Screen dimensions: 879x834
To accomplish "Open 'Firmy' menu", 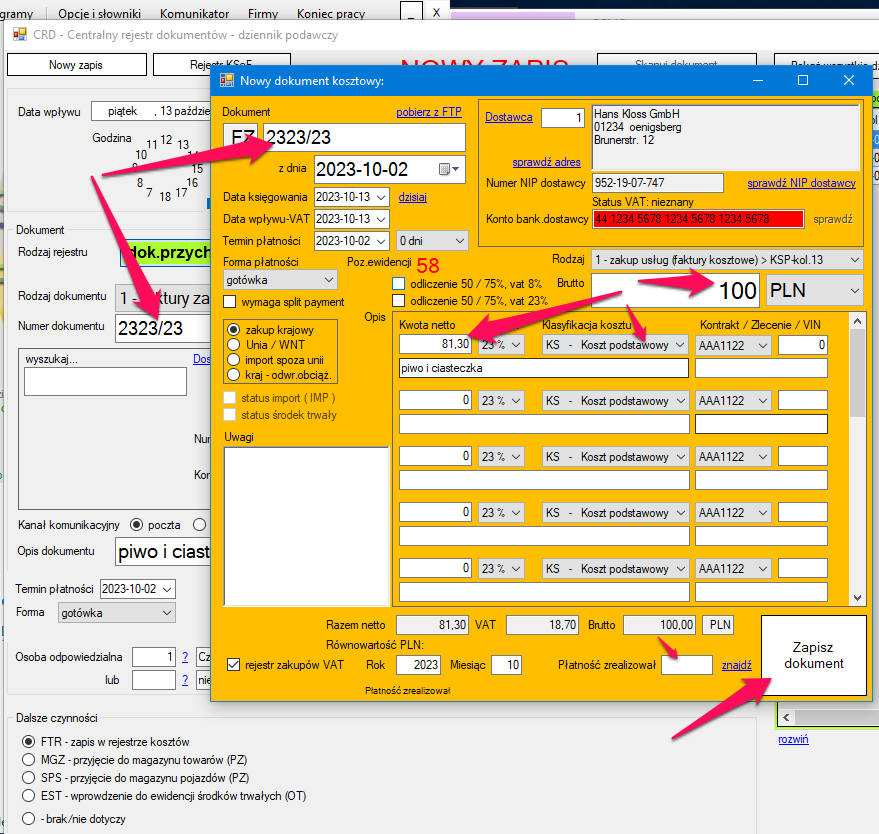I will point(263,13).
